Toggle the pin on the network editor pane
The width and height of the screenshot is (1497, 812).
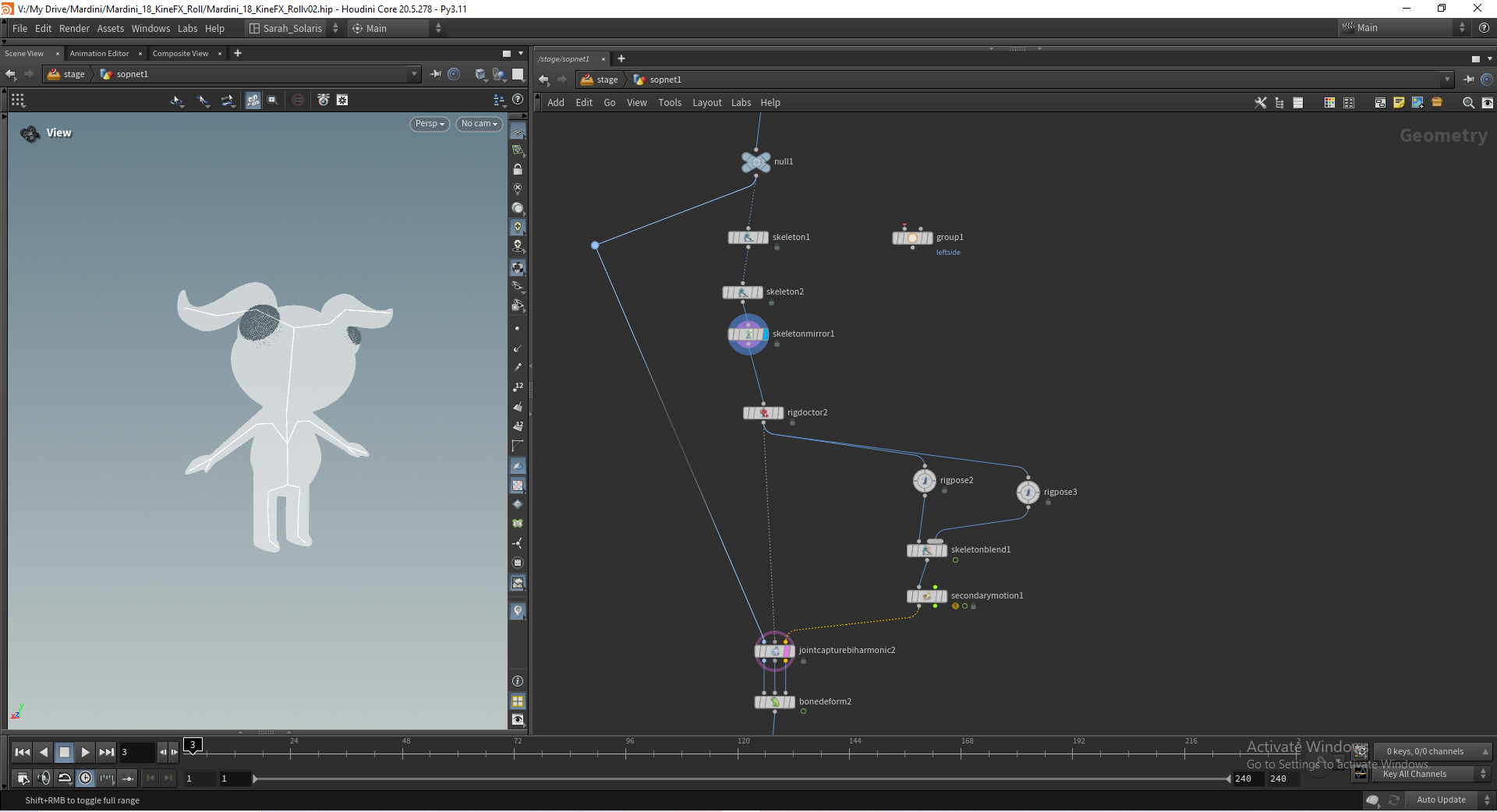click(x=1468, y=79)
